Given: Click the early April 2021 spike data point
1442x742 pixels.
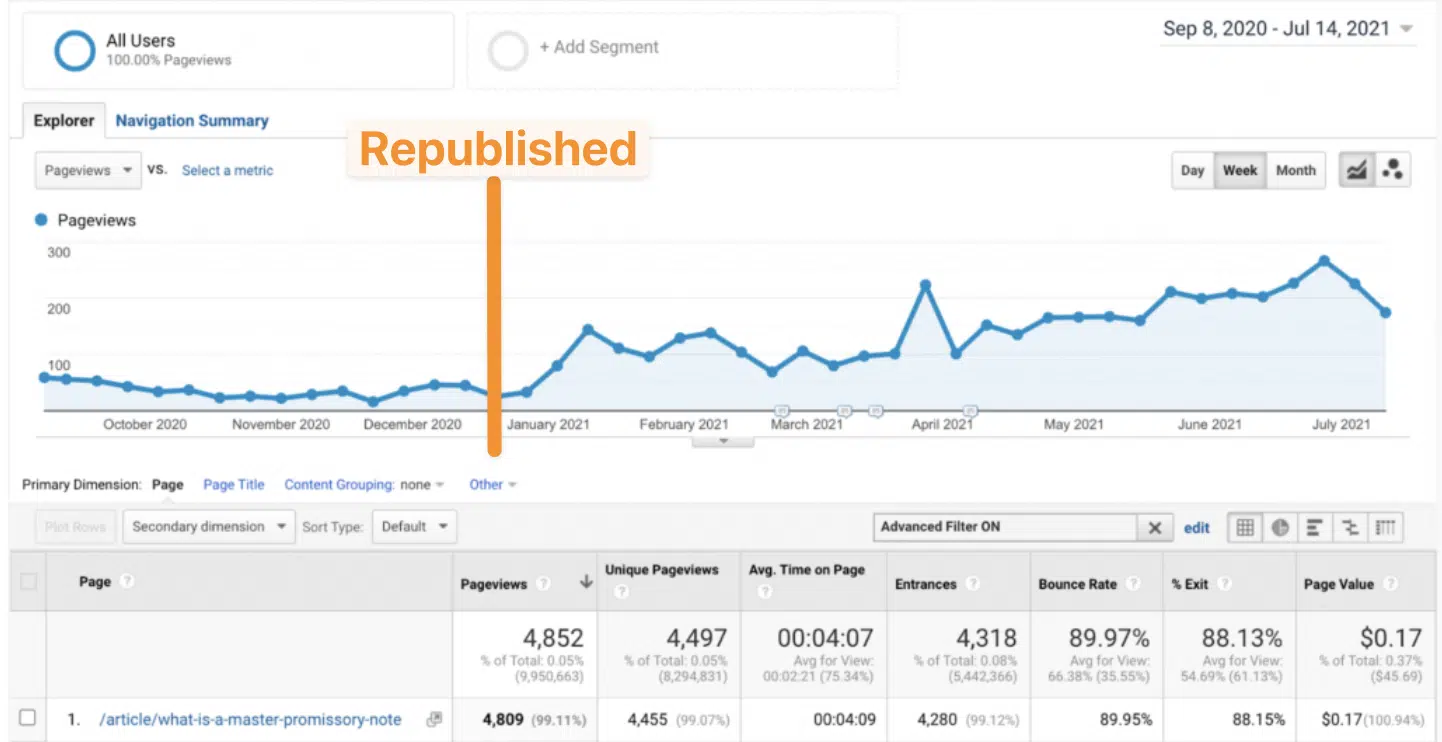Looking at the screenshot, I should pyautogui.click(x=926, y=286).
